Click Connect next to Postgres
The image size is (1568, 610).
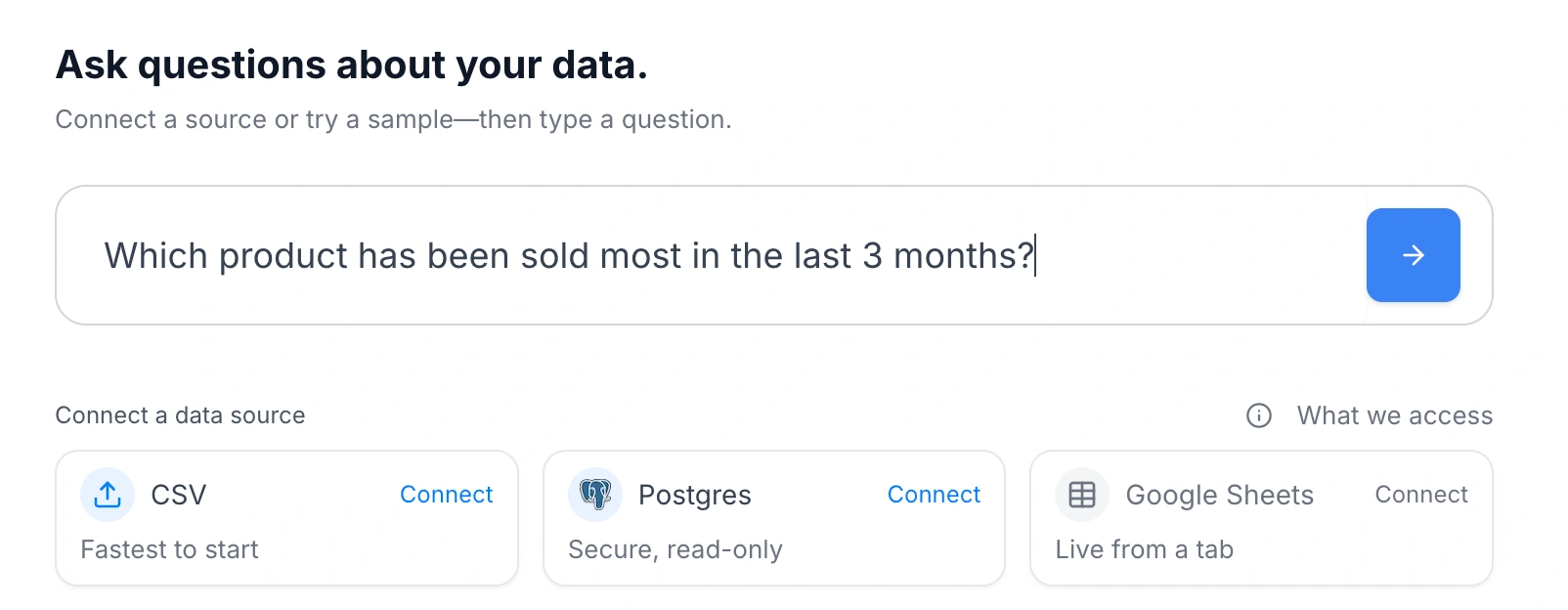(934, 495)
